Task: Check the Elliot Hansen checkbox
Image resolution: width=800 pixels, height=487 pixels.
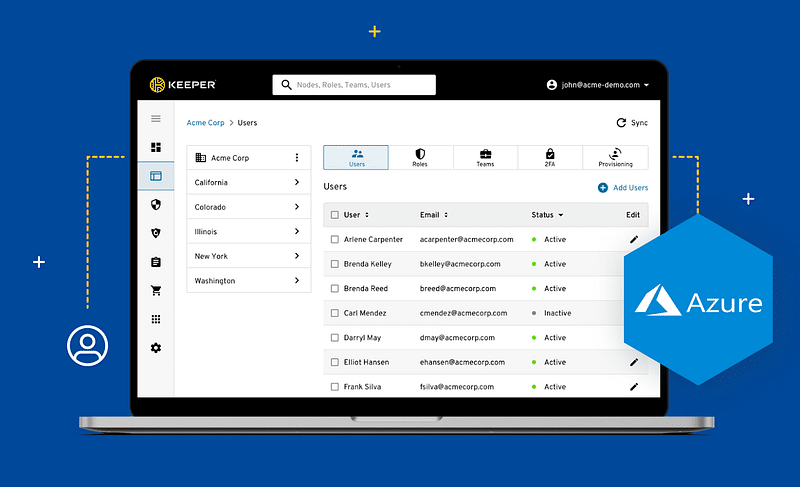Action: (335, 362)
